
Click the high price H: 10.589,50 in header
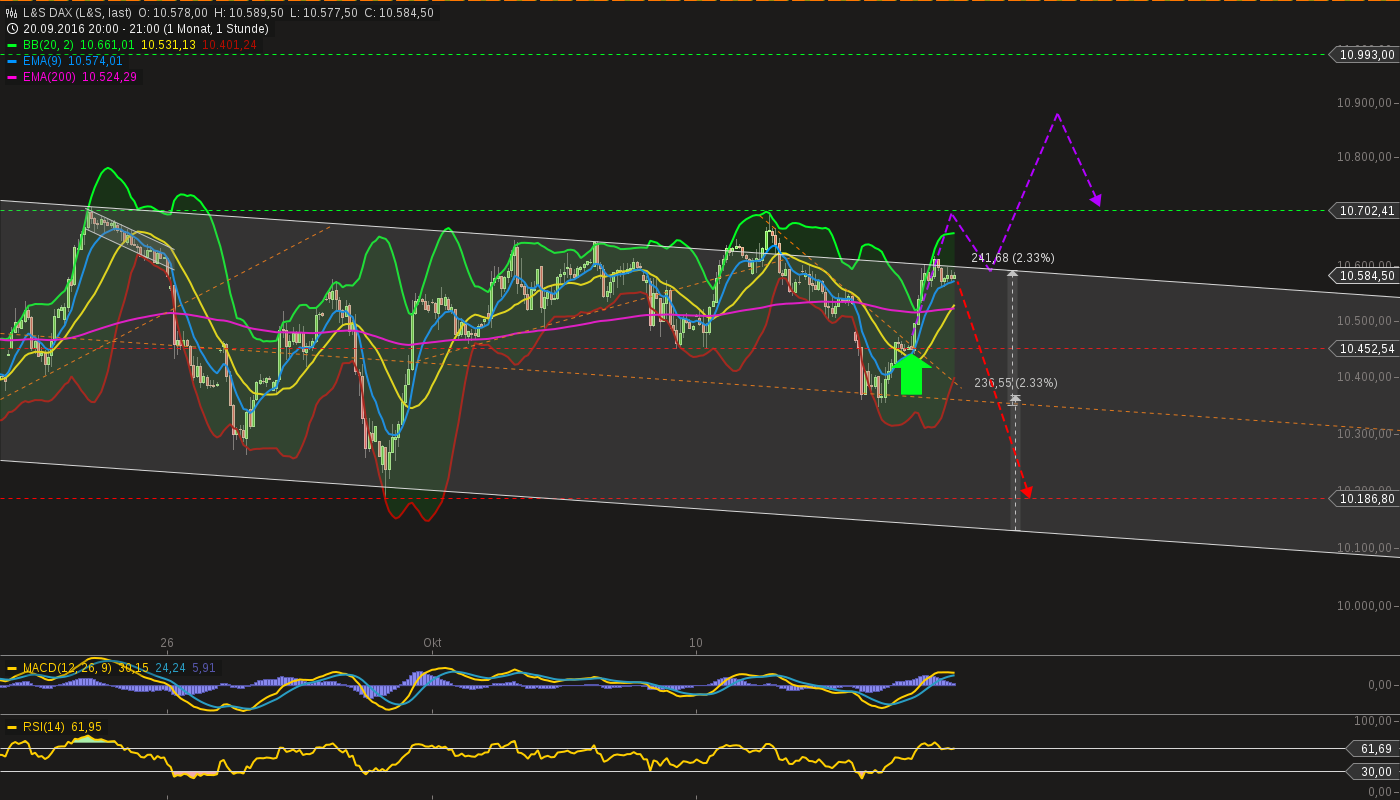coord(249,13)
